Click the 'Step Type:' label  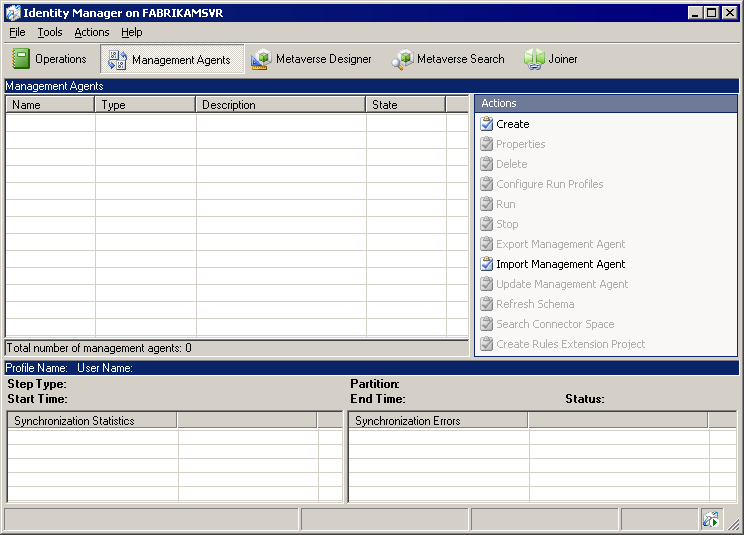[37, 384]
